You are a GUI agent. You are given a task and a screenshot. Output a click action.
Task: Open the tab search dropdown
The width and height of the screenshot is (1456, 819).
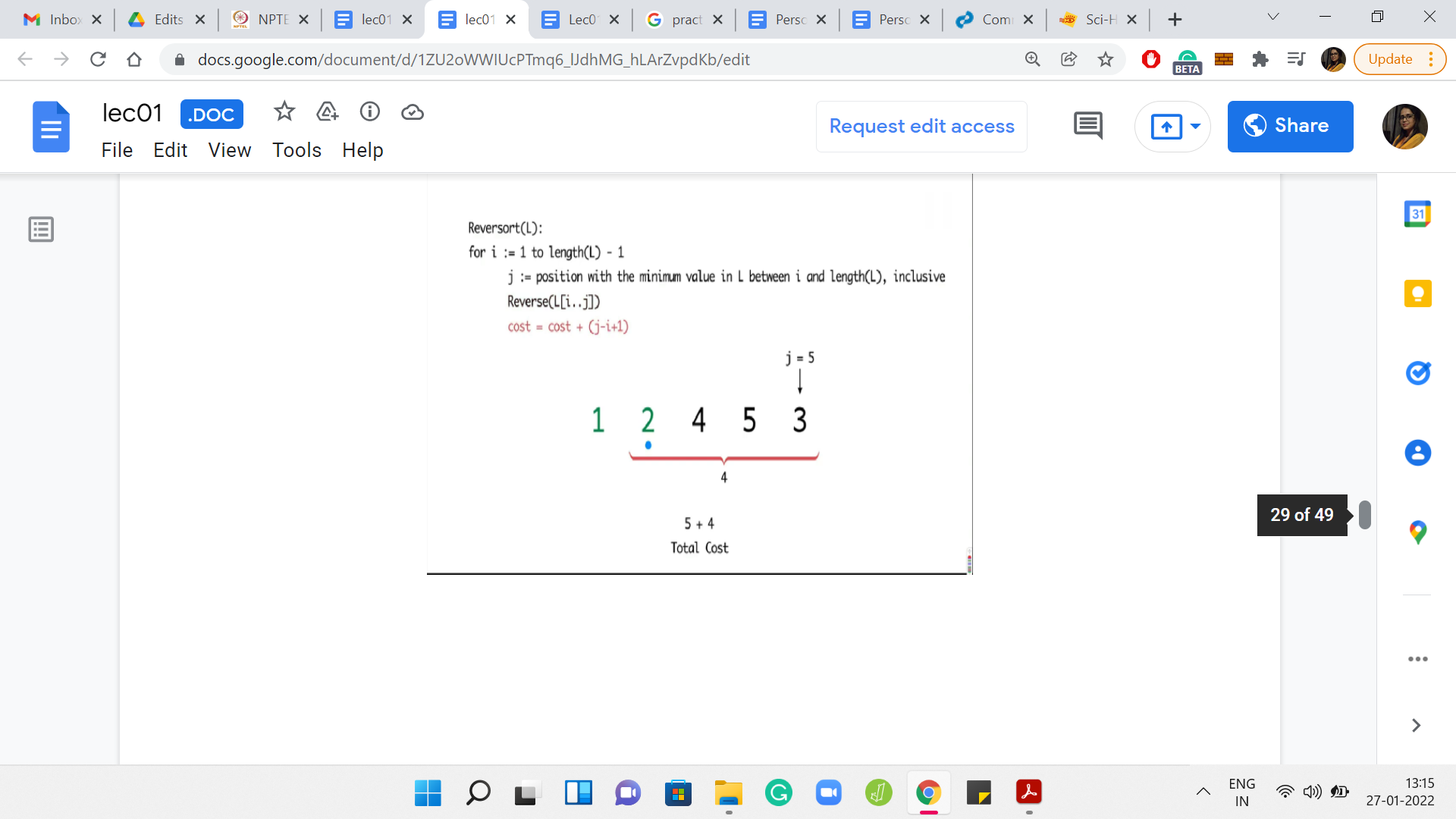(1273, 17)
